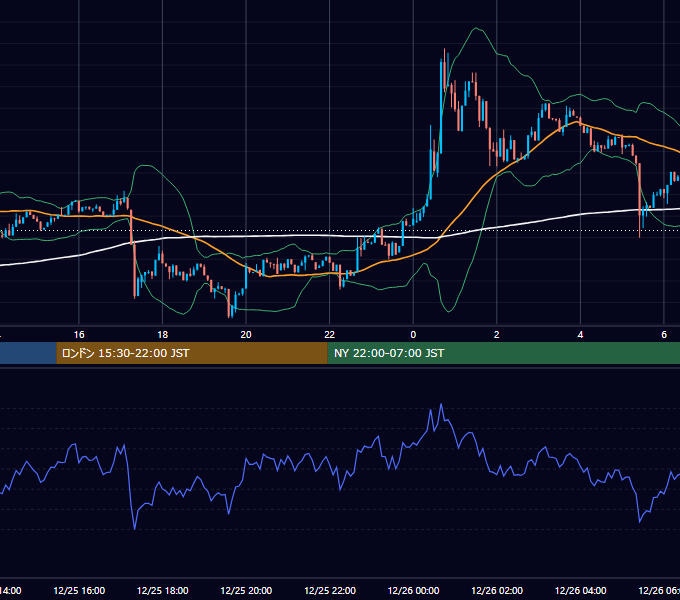This screenshot has width=680, height=600.
Task: Click the 6 hour label on price chart axis
Action: pyautogui.click(x=664, y=335)
